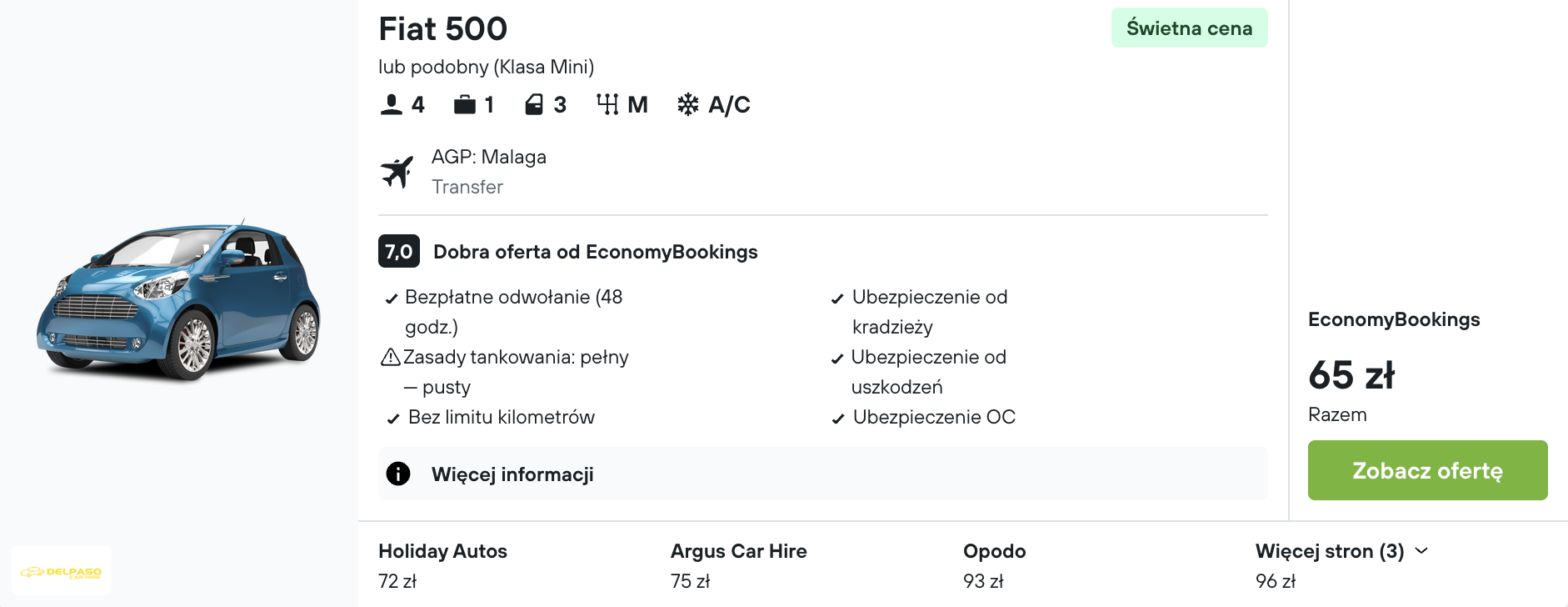Click the 65 zł price
Viewport: 1568px width, 607px height.
1351,374
